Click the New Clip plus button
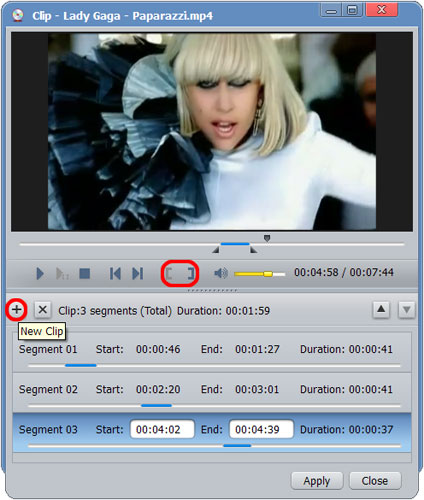424x500 pixels. point(16,310)
